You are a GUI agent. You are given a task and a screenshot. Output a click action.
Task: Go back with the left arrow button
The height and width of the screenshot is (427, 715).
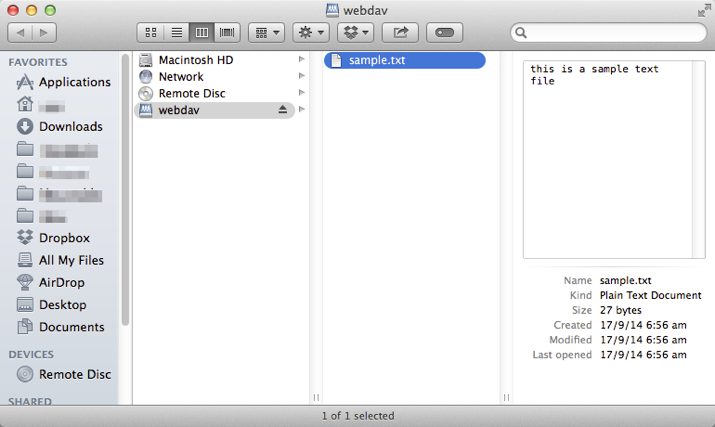coord(20,32)
